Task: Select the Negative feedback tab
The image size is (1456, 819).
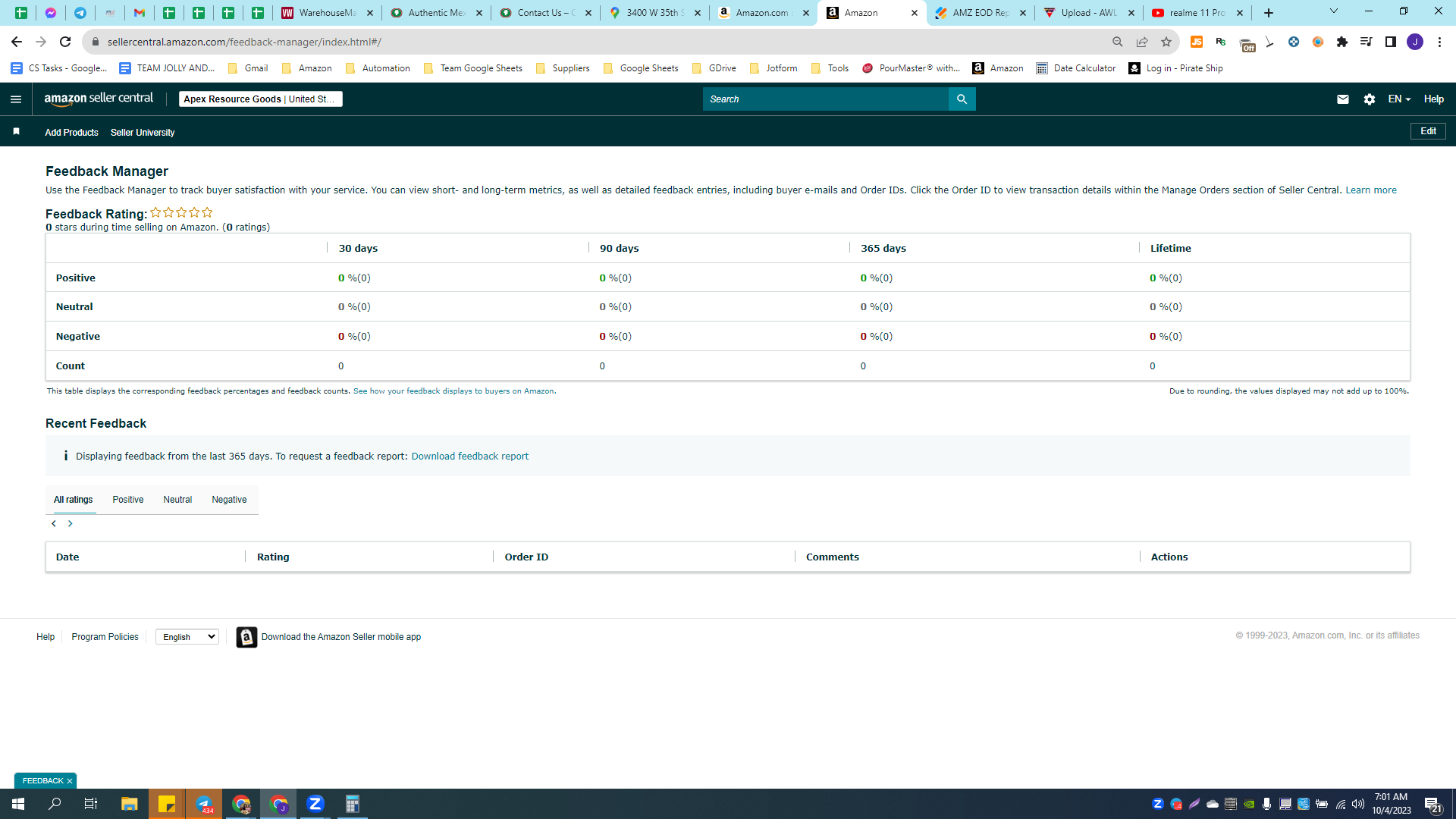Action: (229, 500)
